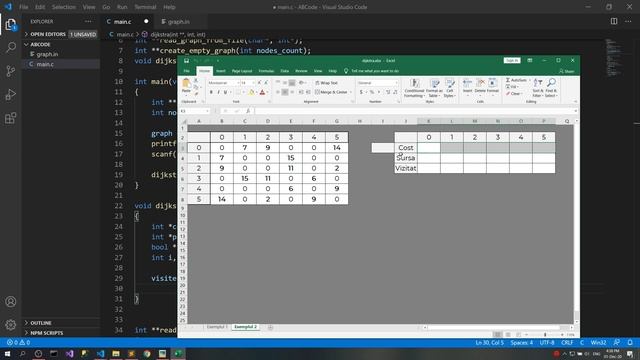Toggle Wrap Text in Excel
640x360 pixels.
coord(327,83)
